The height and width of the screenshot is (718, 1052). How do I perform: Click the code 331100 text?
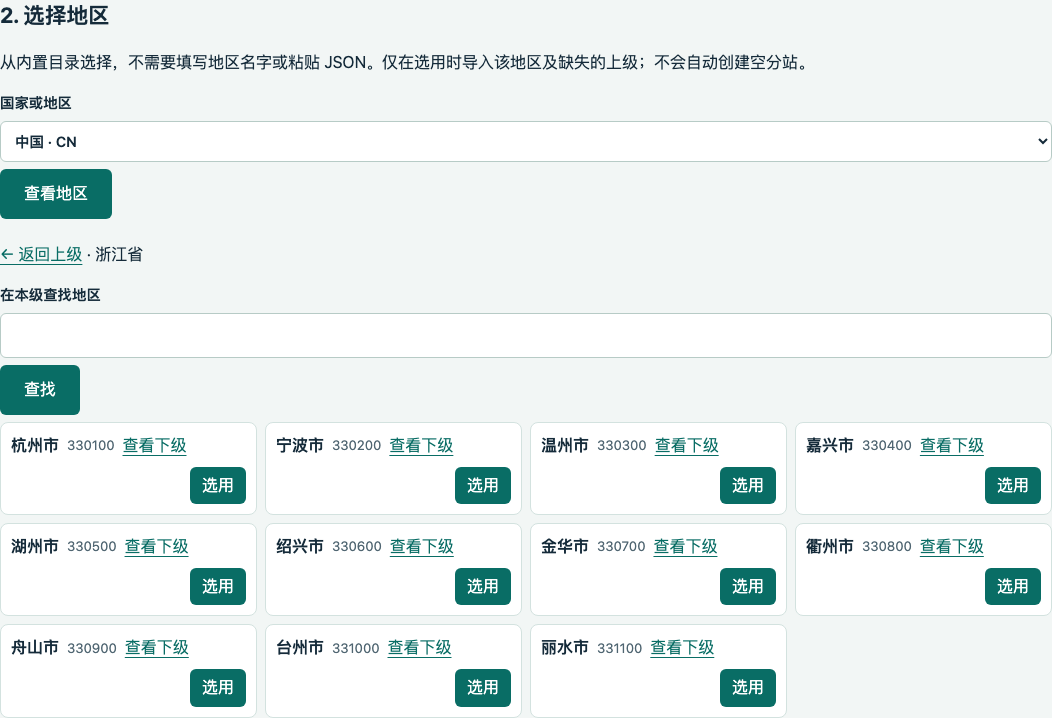pos(619,648)
